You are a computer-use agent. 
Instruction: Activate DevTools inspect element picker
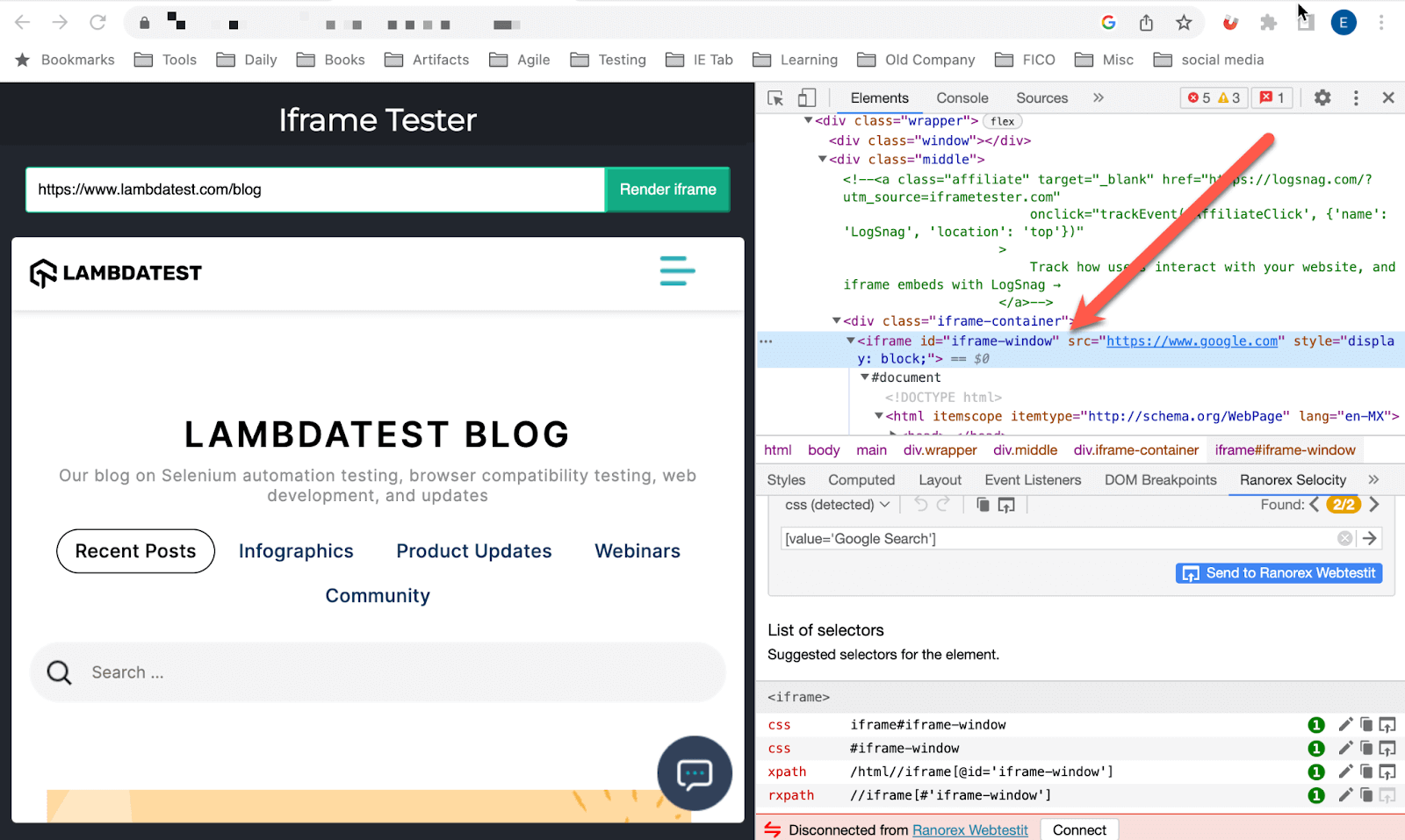(x=775, y=98)
